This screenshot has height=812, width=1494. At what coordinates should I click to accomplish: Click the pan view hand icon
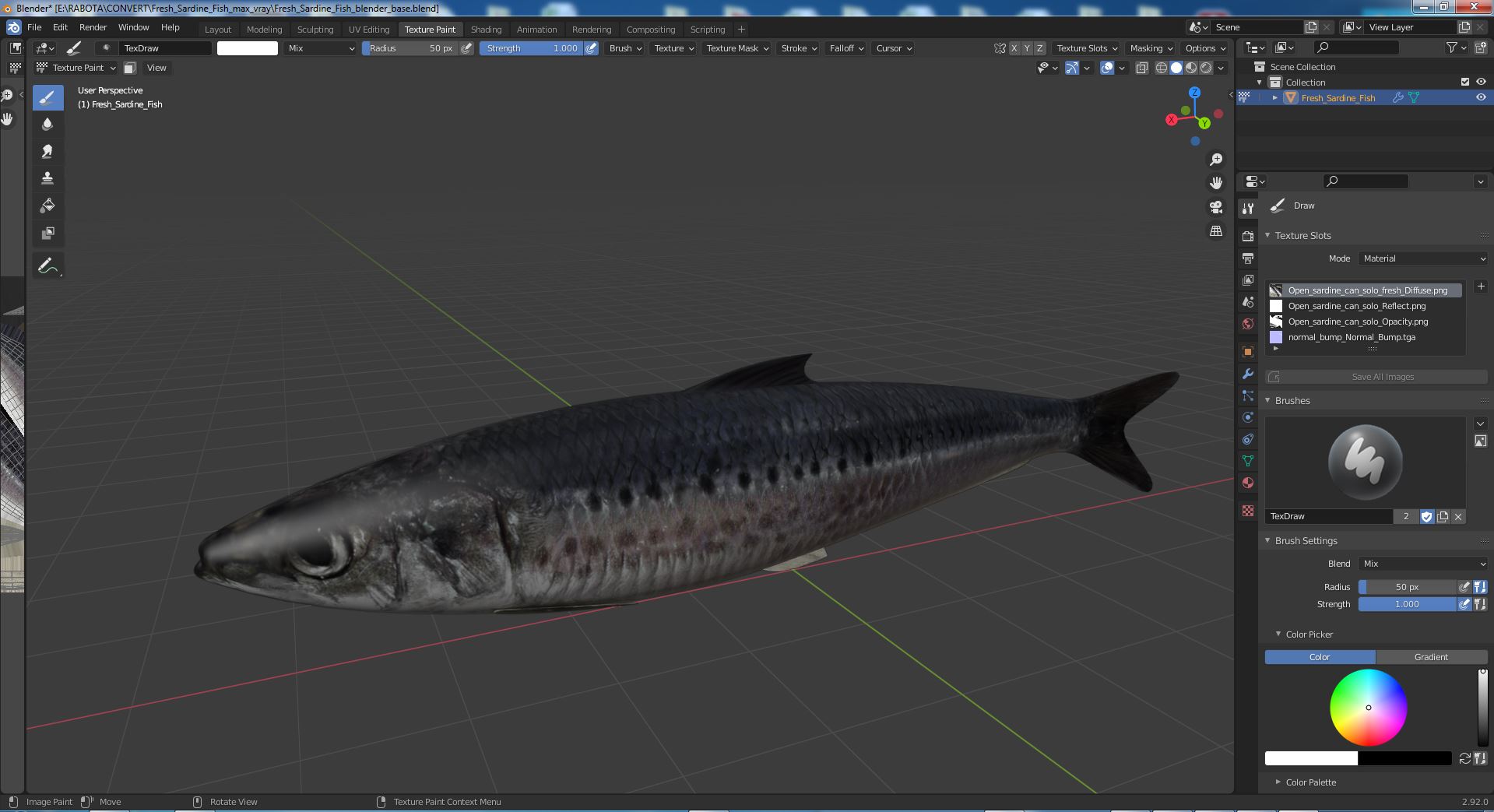coord(1215,183)
